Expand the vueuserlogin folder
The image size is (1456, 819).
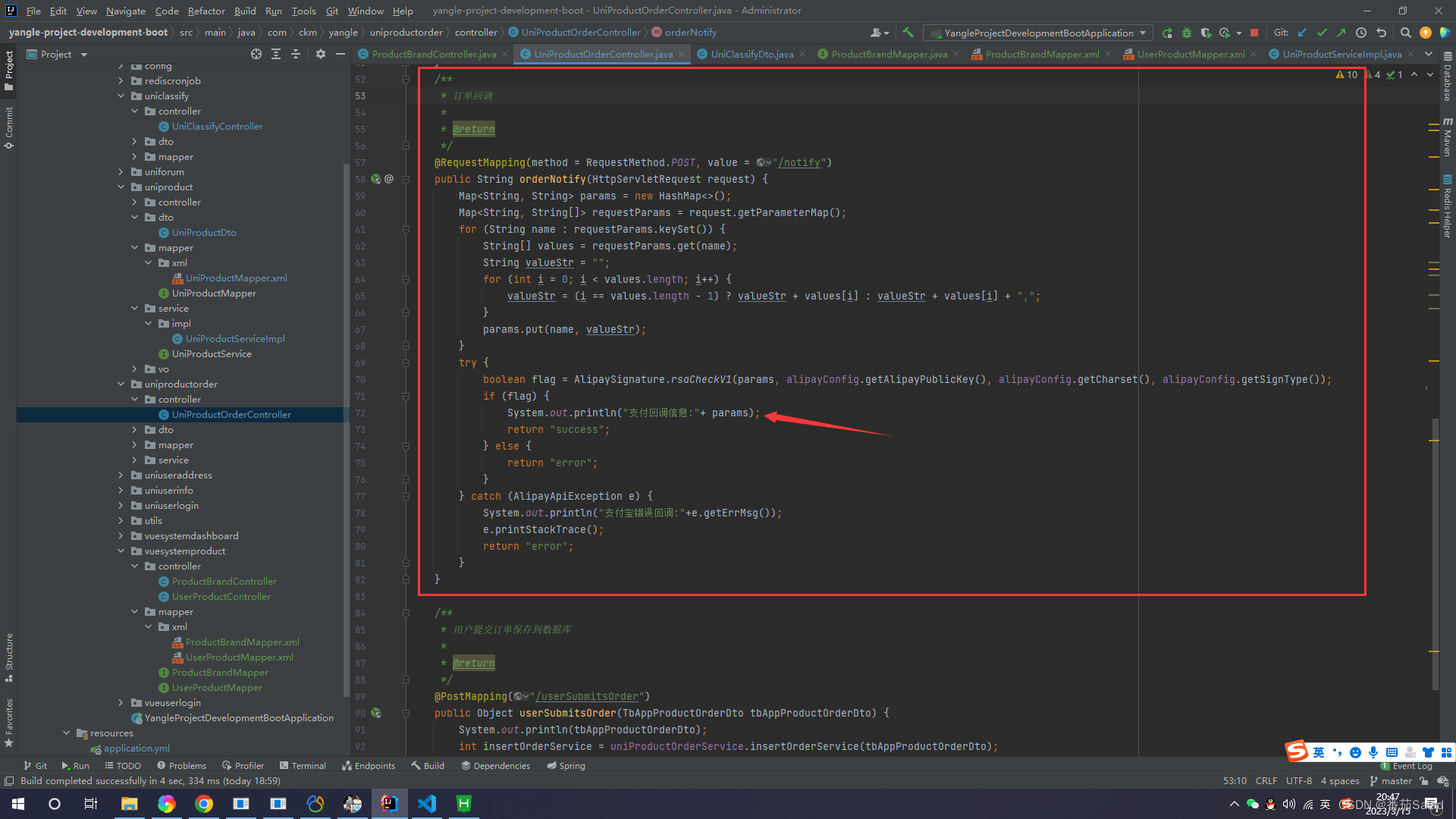pyautogui.click(x=121, y=703)
